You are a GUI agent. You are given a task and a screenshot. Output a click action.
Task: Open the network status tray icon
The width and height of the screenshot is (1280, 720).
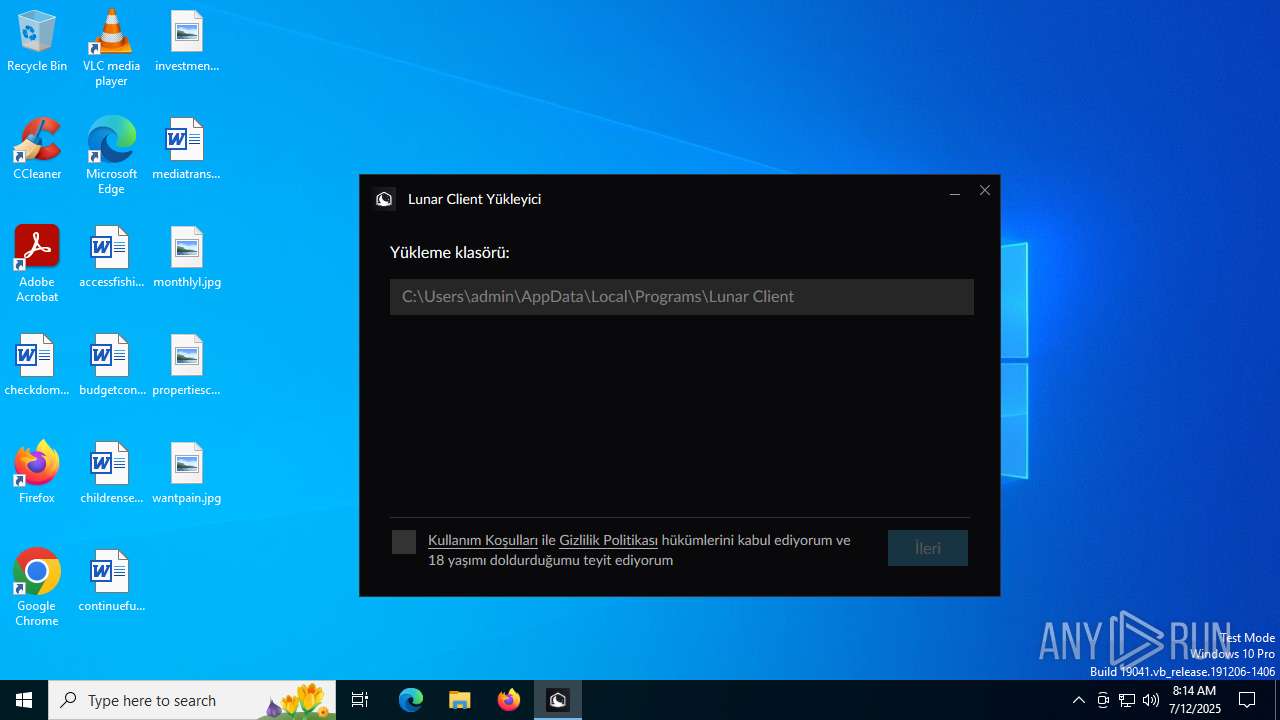pyautogui.click(x=1127, y=700)
